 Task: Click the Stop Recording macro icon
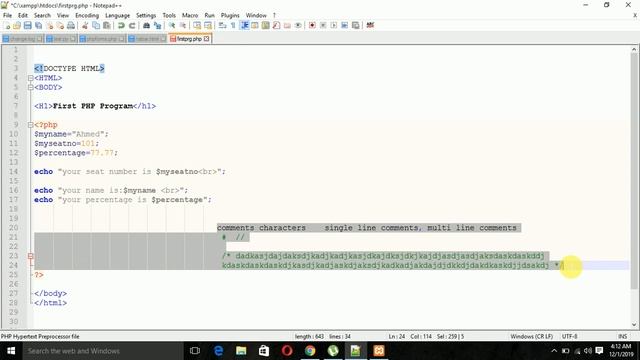click(323, 26)
